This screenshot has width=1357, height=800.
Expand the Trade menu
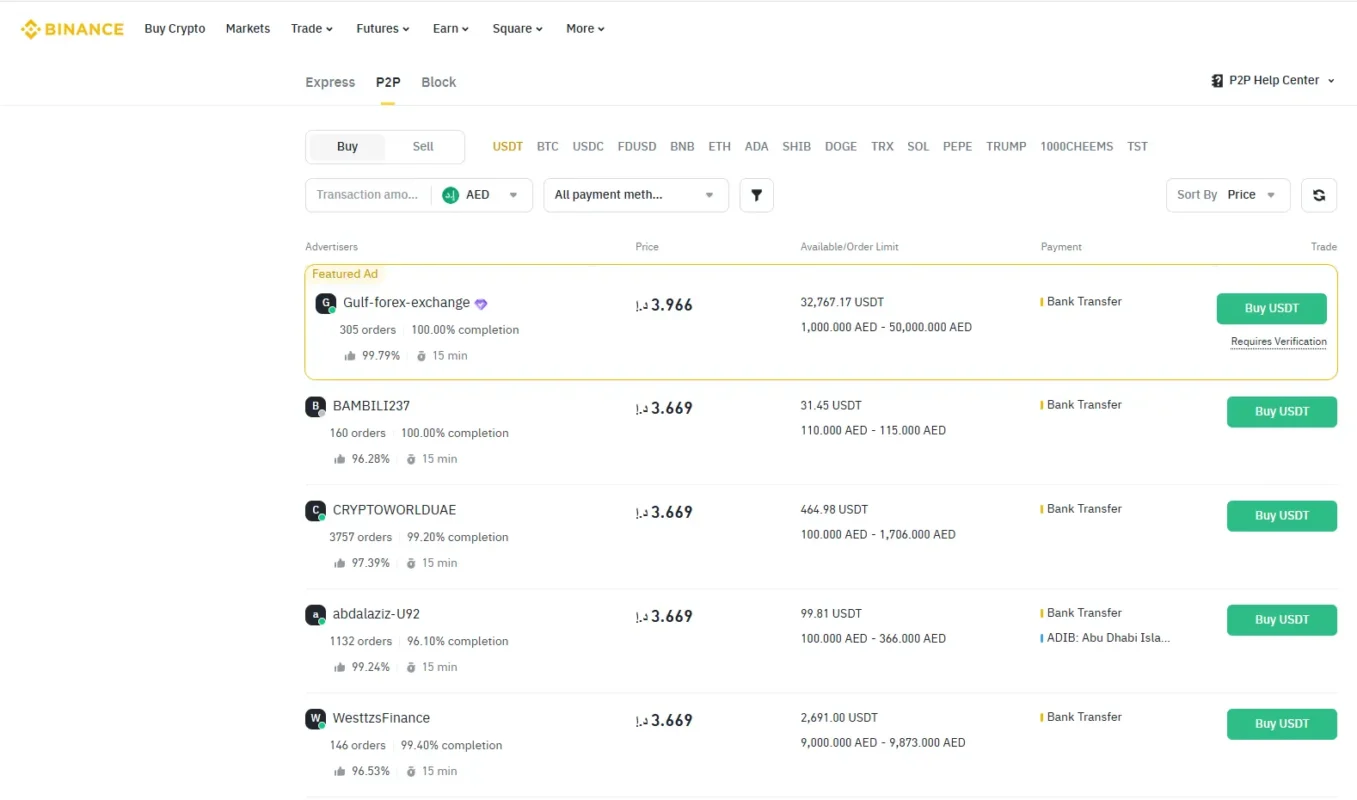coord(312,29)
